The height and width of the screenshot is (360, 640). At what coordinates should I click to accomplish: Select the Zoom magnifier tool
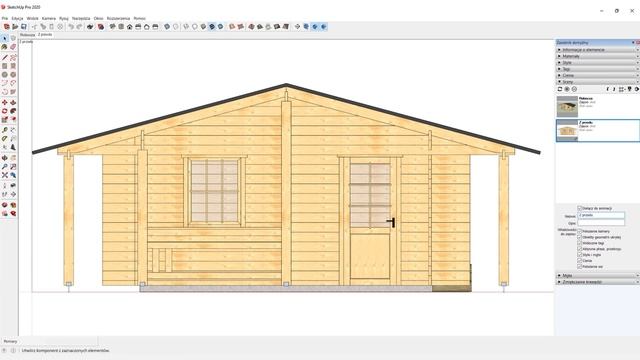point(4,167)
